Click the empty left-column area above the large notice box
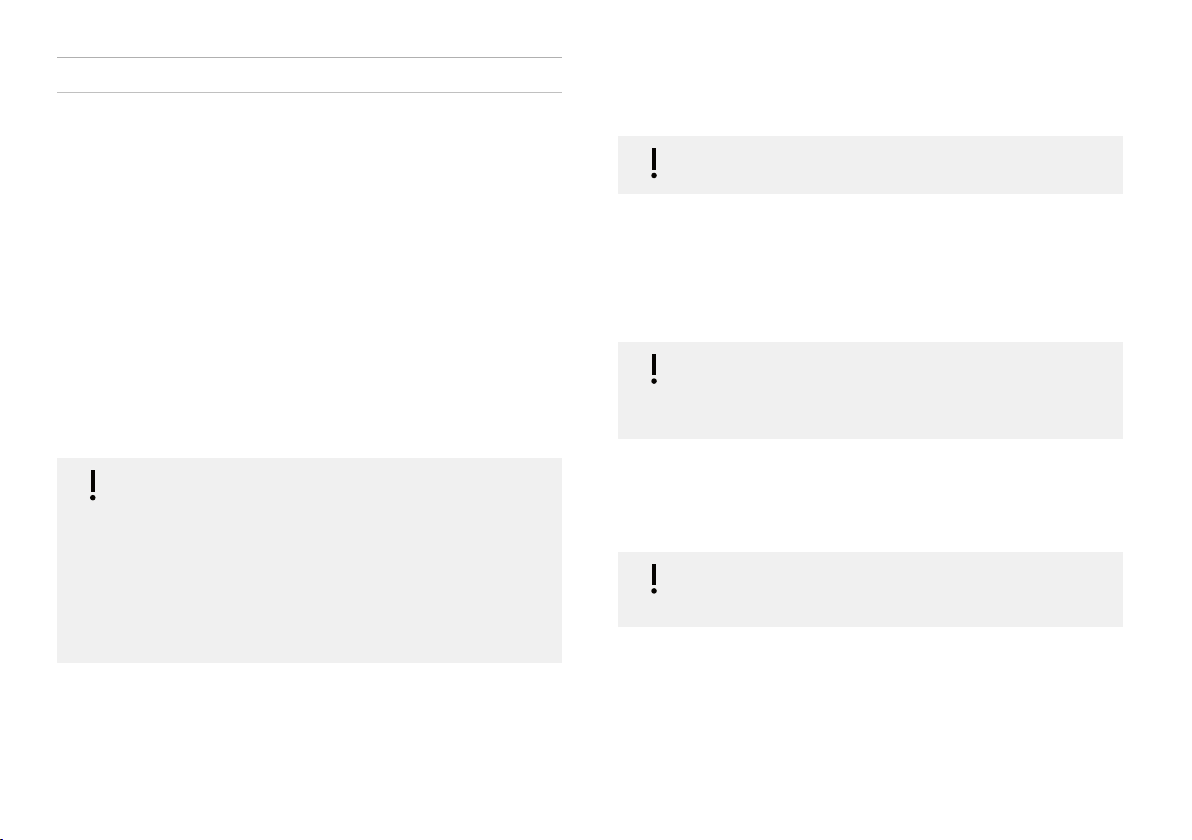Viewport: 1192px width, 840px height. tap(309, 275)
